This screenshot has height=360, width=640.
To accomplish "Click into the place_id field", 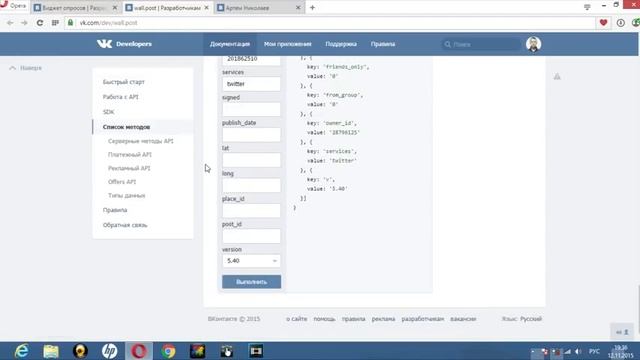I will click(251, 210).
